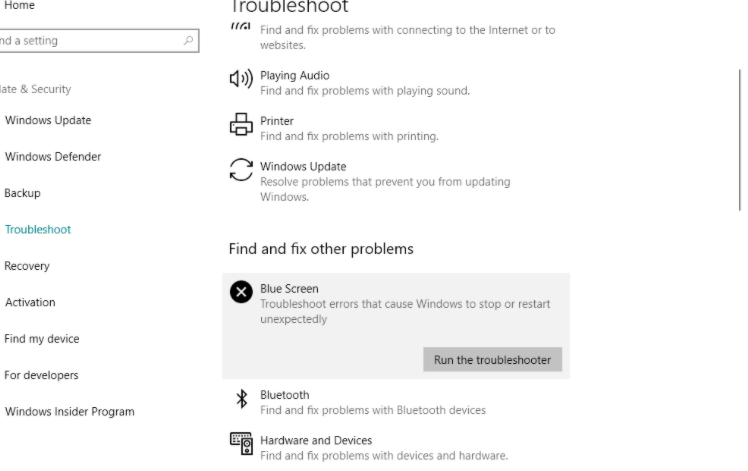Select the Bluetooth symbol icon

pyautogui.click(x=242, y=398)
